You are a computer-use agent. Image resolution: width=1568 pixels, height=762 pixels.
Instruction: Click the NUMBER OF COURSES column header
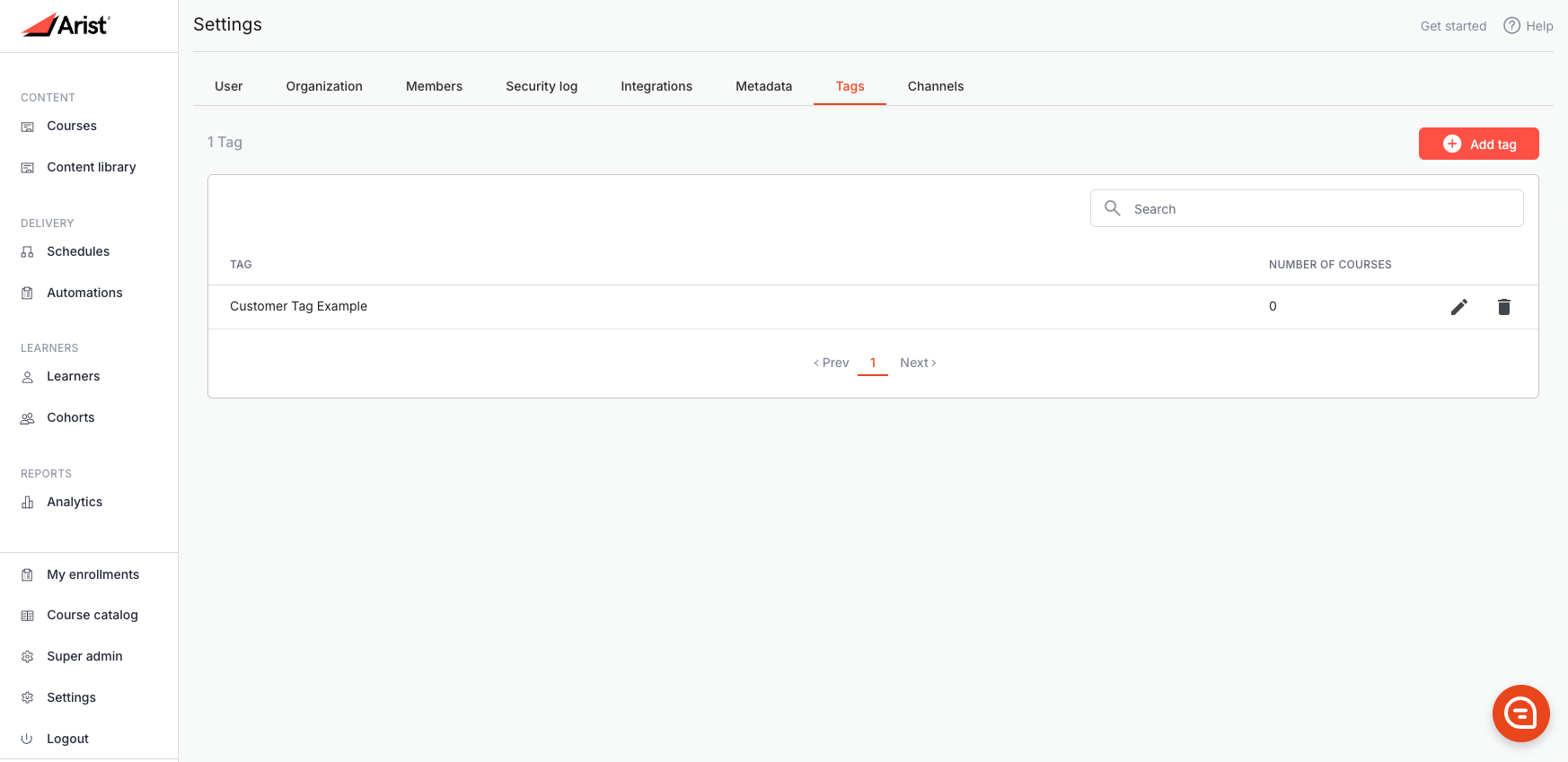click(x=1330, y=265)
